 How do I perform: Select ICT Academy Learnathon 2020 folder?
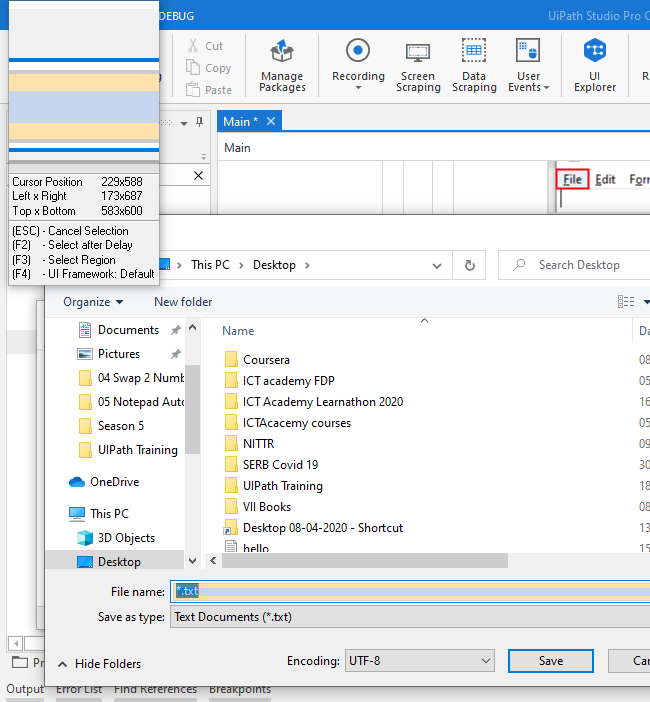(x=313, y=402)
